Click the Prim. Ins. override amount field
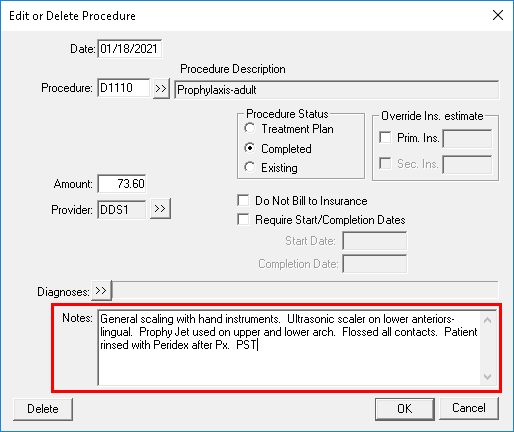This screenshot has height=432, width=514. pos(467,138)
